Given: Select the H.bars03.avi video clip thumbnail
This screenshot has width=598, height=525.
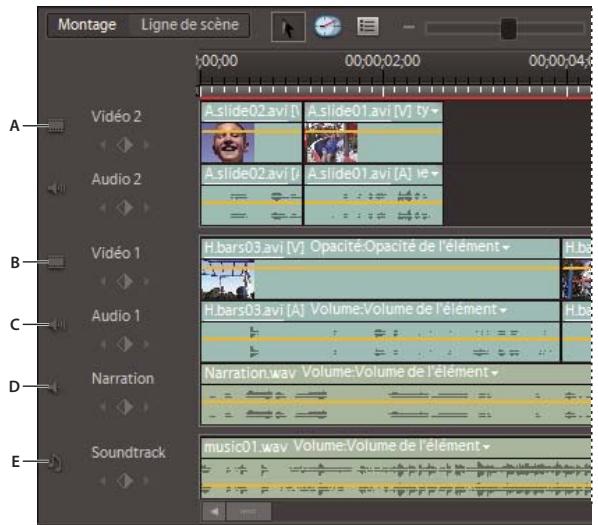Looking at the screenshot, I should (228, 279).
